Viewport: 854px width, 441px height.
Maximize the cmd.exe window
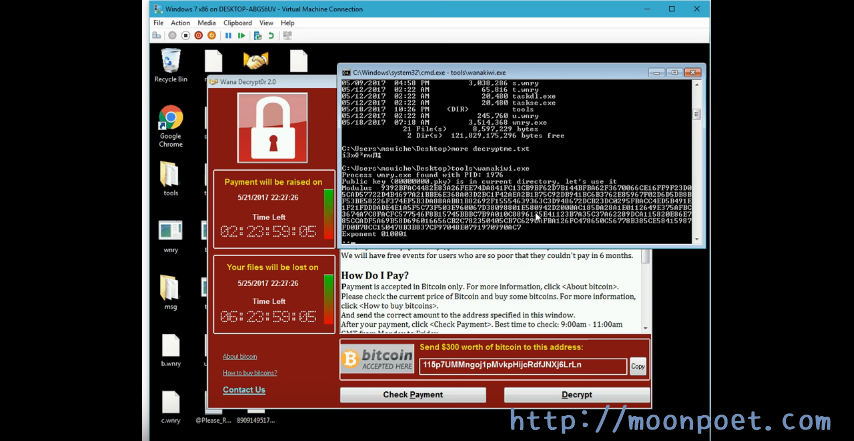coord(674,72)
